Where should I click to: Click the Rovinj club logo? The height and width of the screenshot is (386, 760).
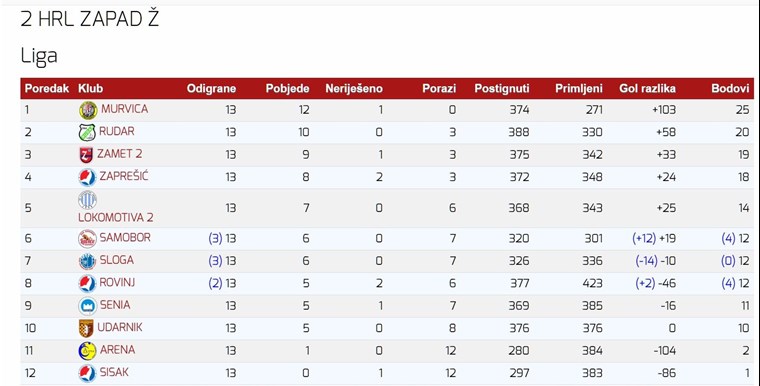87,283
